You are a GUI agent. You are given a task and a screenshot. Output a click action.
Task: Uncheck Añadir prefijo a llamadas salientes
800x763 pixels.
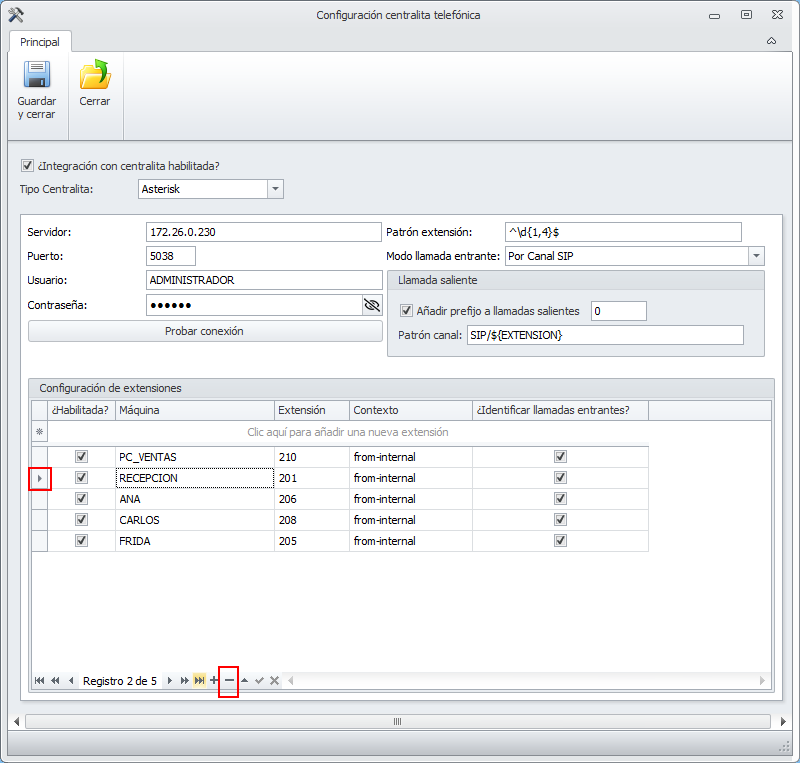tap(406, 311)
